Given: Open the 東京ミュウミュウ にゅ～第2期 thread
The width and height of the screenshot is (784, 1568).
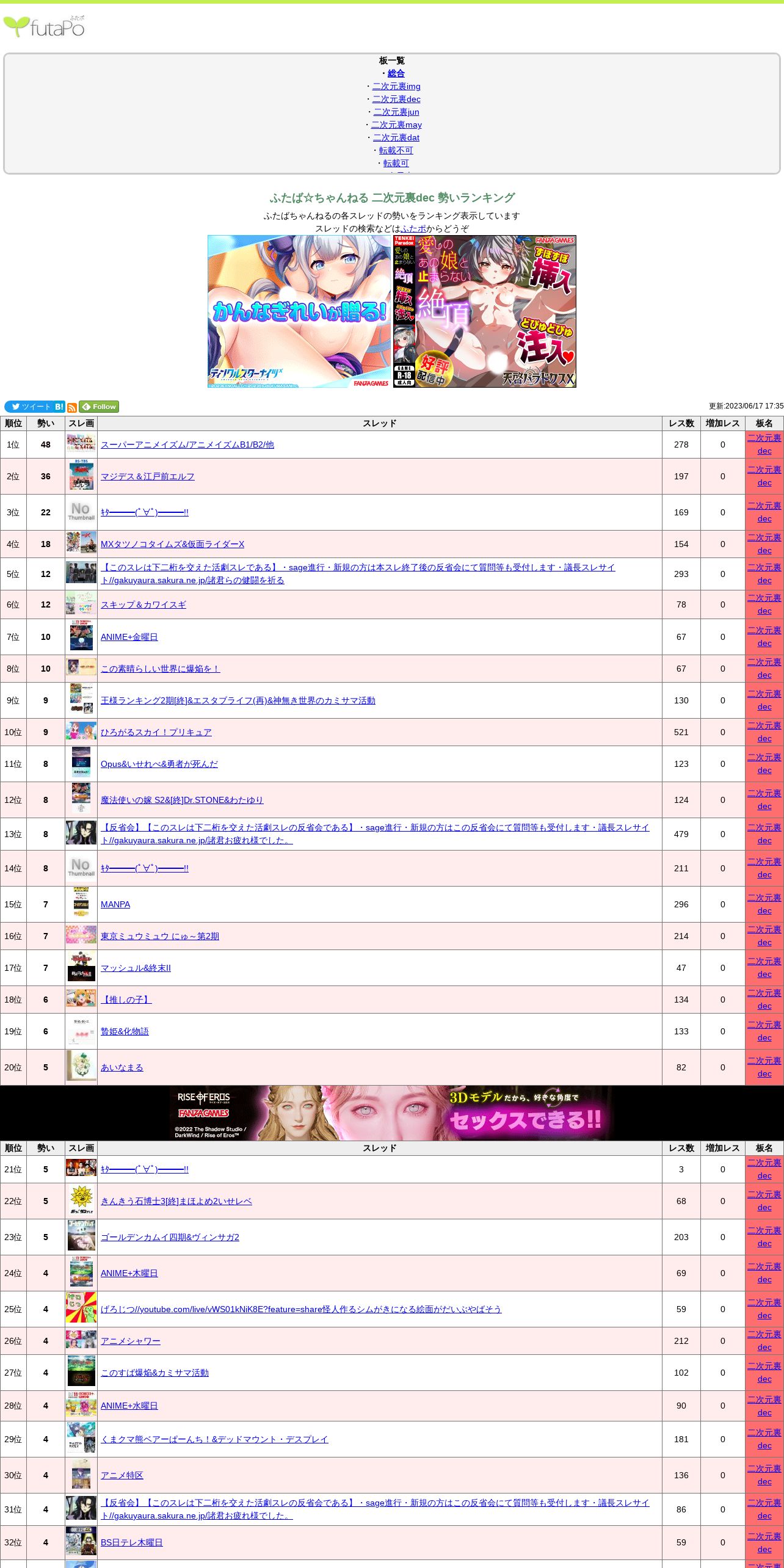Looking at the screenshot, I should click(160, 936).
